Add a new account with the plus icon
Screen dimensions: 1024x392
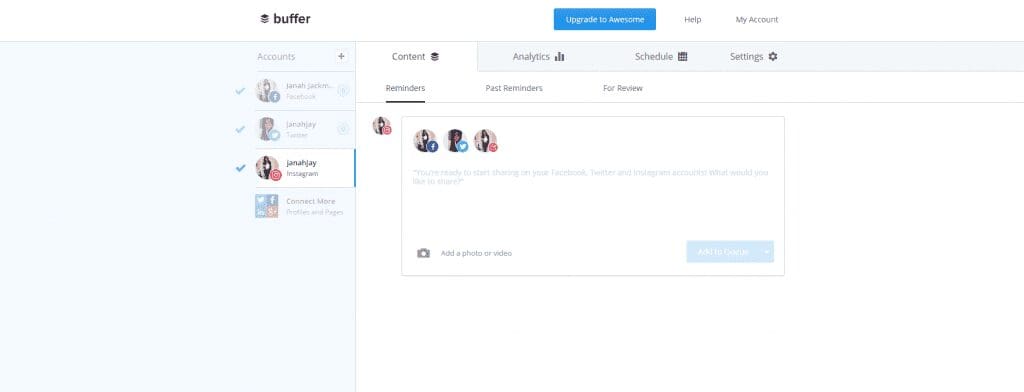[341, 56]
